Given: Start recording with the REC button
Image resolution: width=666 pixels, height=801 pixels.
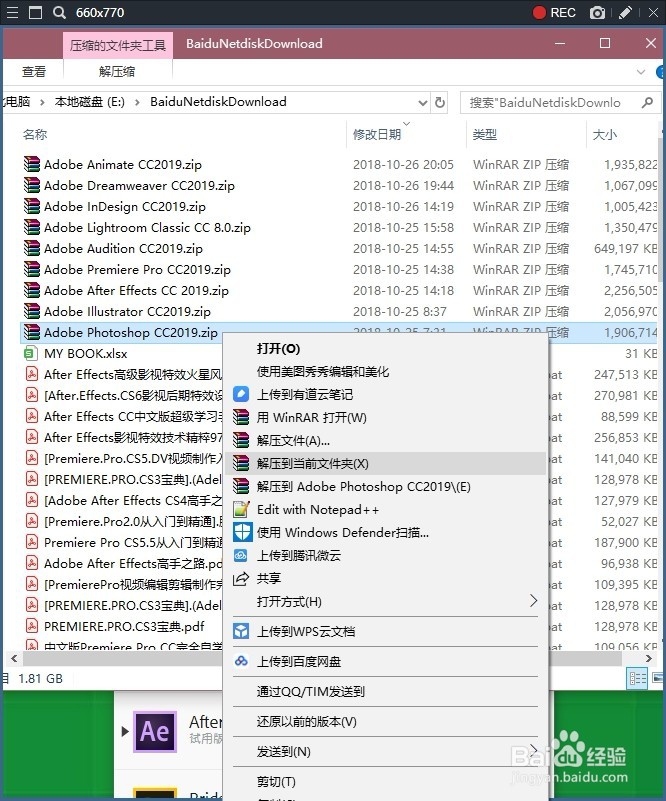Looking at the screenshot, I should 554,13.
